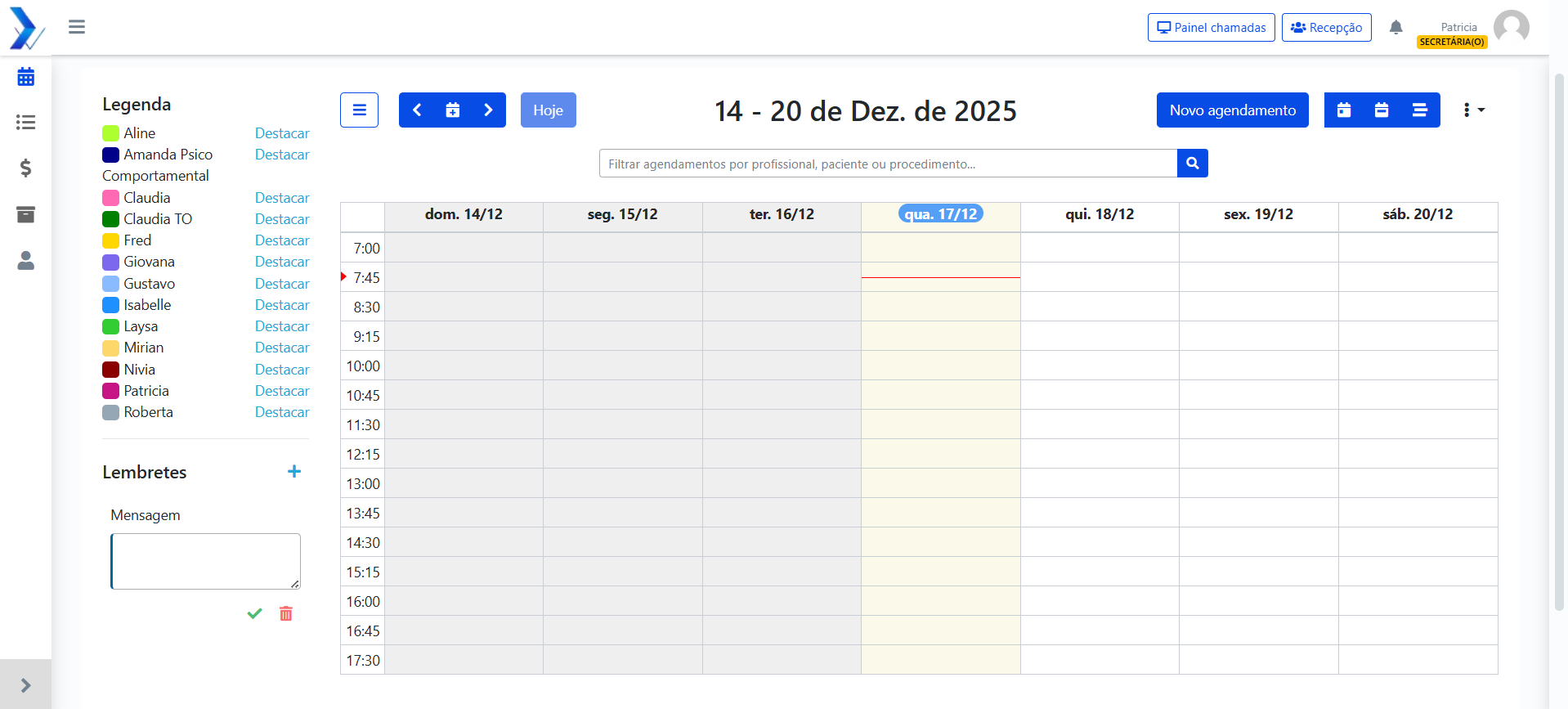
Task: Click the red trash icon under Lembretes
Action: tap(286, 613)
